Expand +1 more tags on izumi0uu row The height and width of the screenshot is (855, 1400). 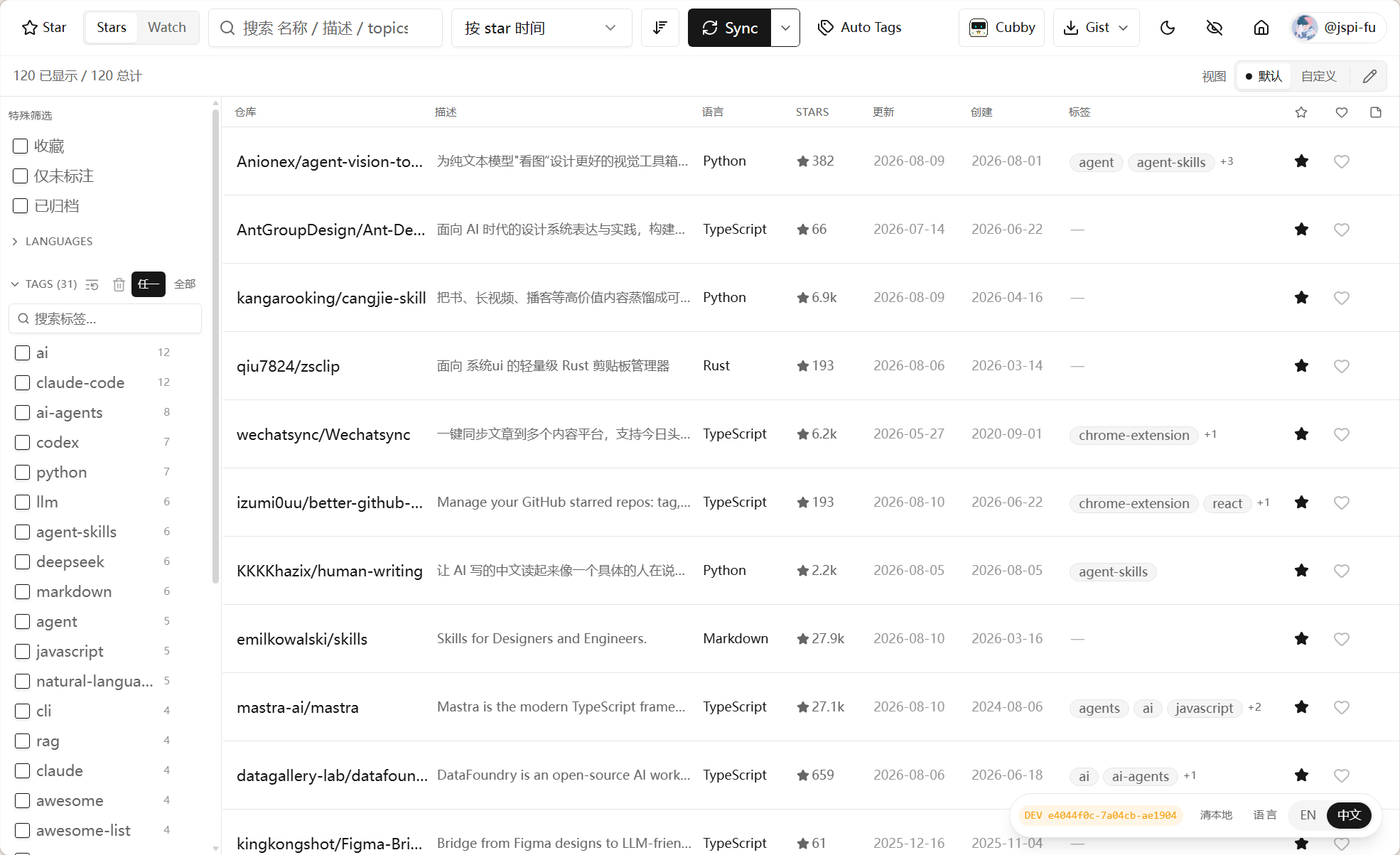point(1264,502)
